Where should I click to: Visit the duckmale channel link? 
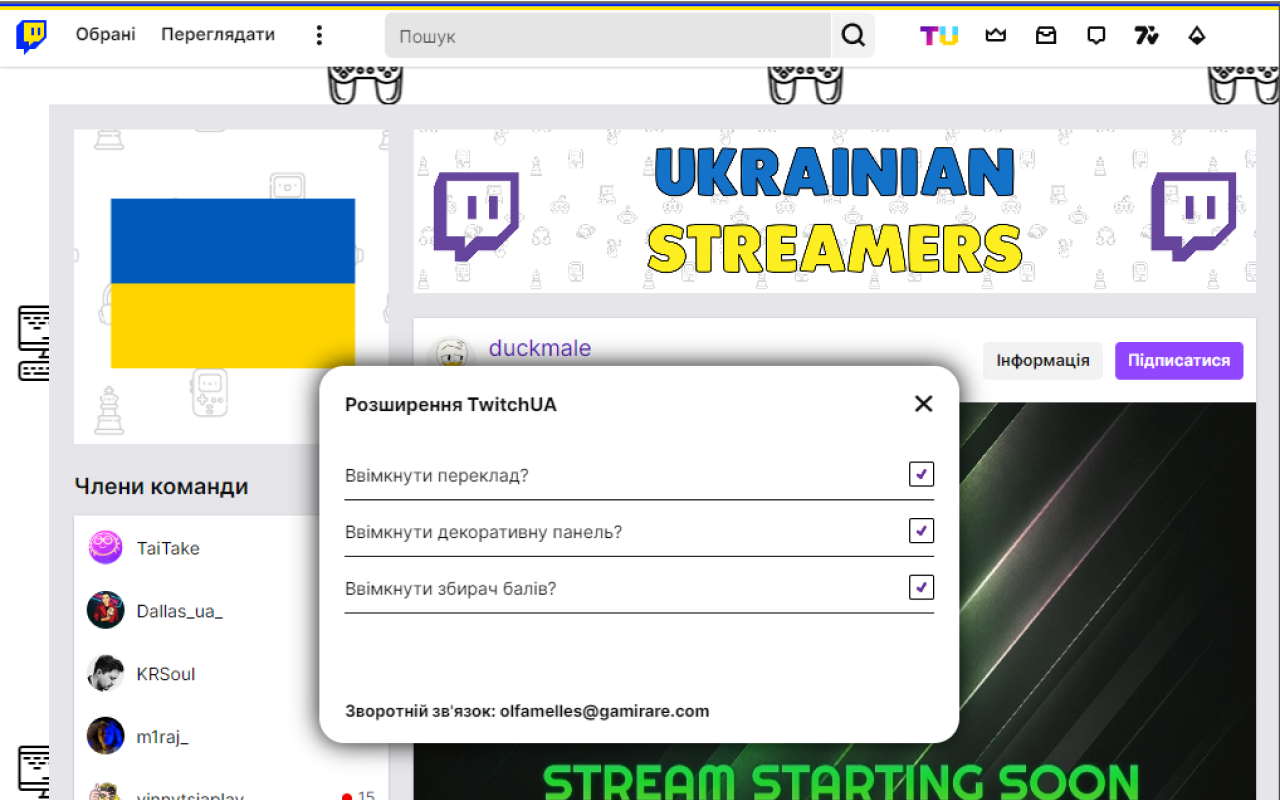point(540,348)
